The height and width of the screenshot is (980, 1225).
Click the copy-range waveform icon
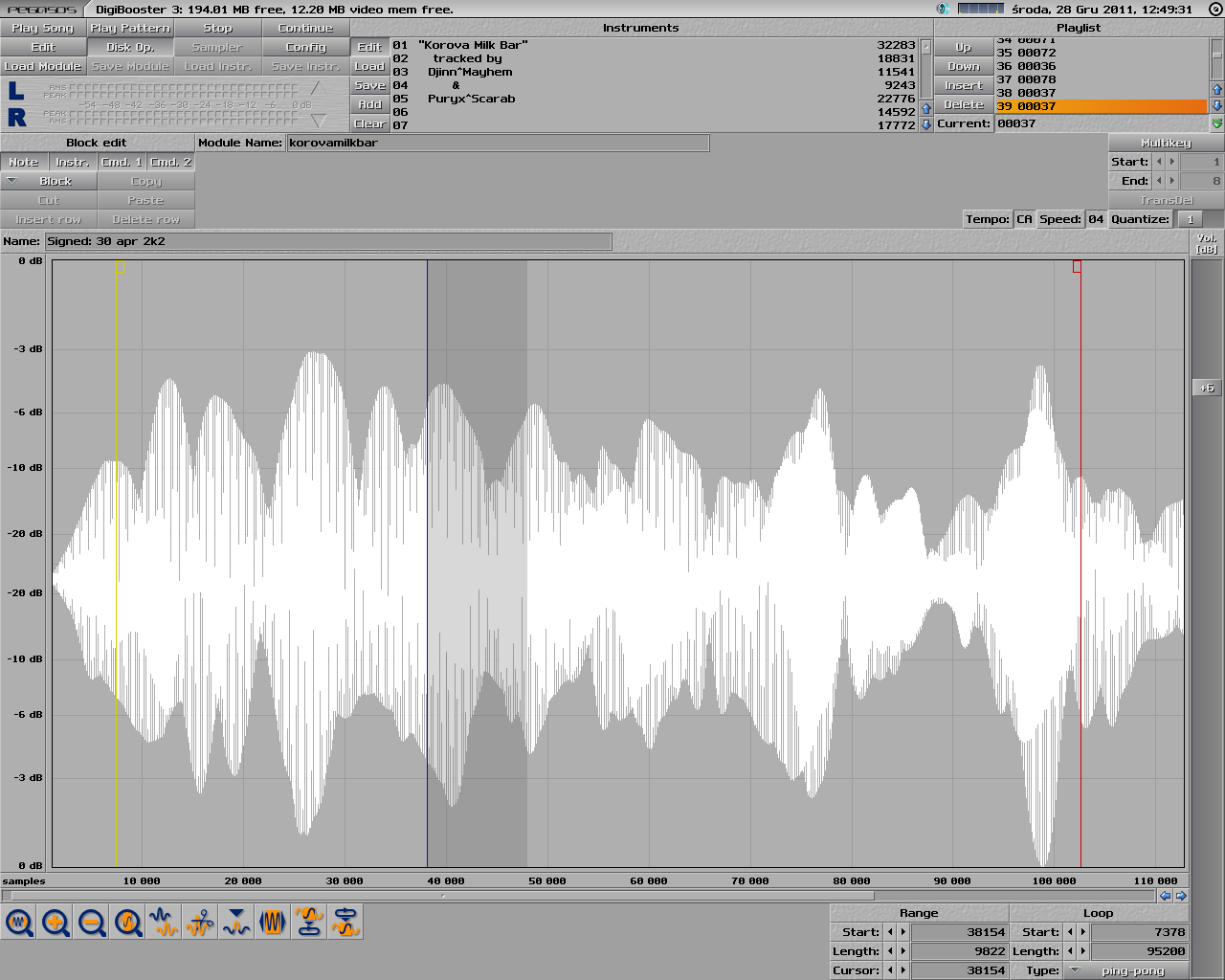click(165, 923)
